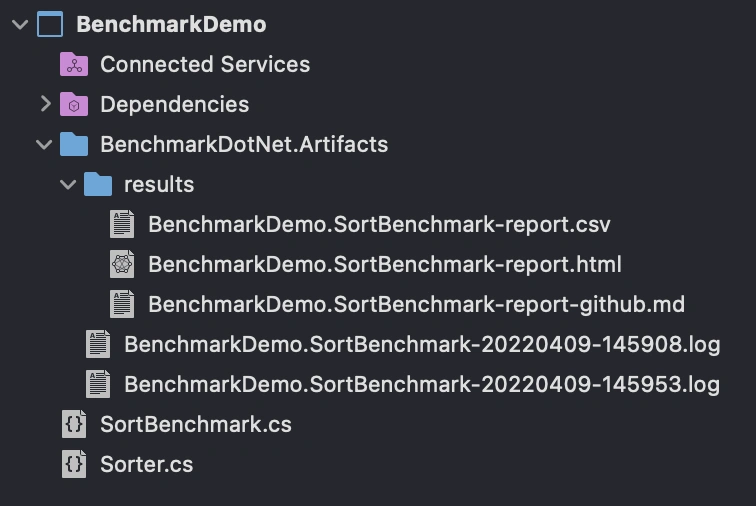The image size is (756, 506).
Task: Select the 20220409-145908.log file
Action: coord(422,344)
